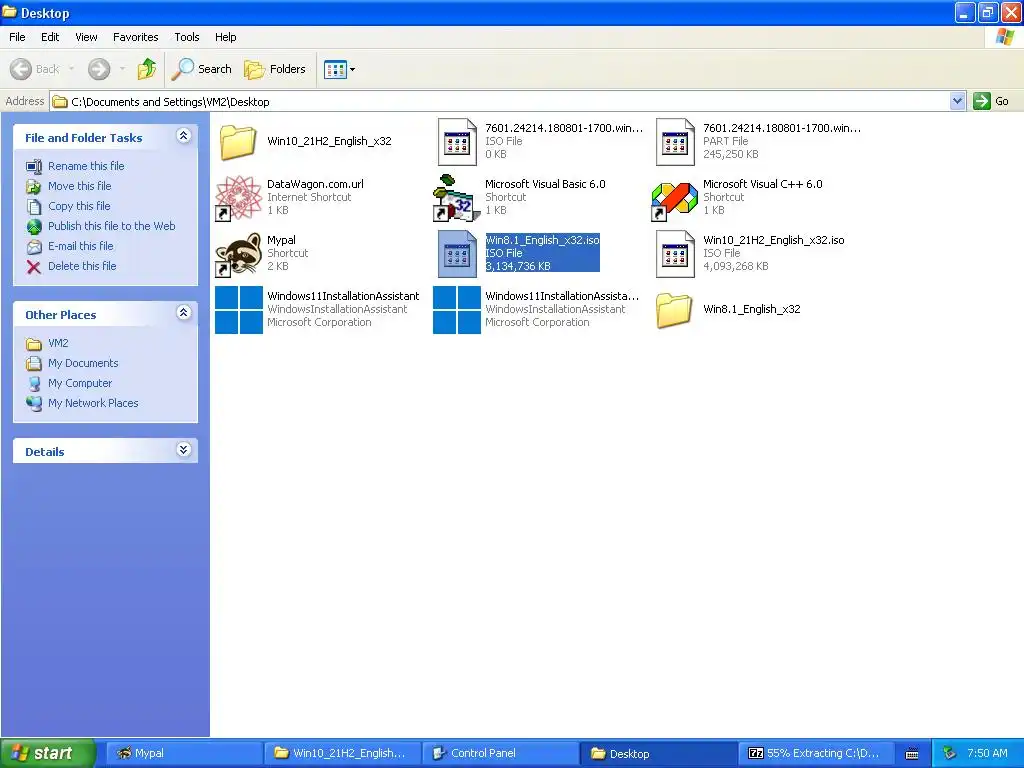Click Move this file link
The width and height of the screenshot is (1024, 768).
[x=80, y=186]
